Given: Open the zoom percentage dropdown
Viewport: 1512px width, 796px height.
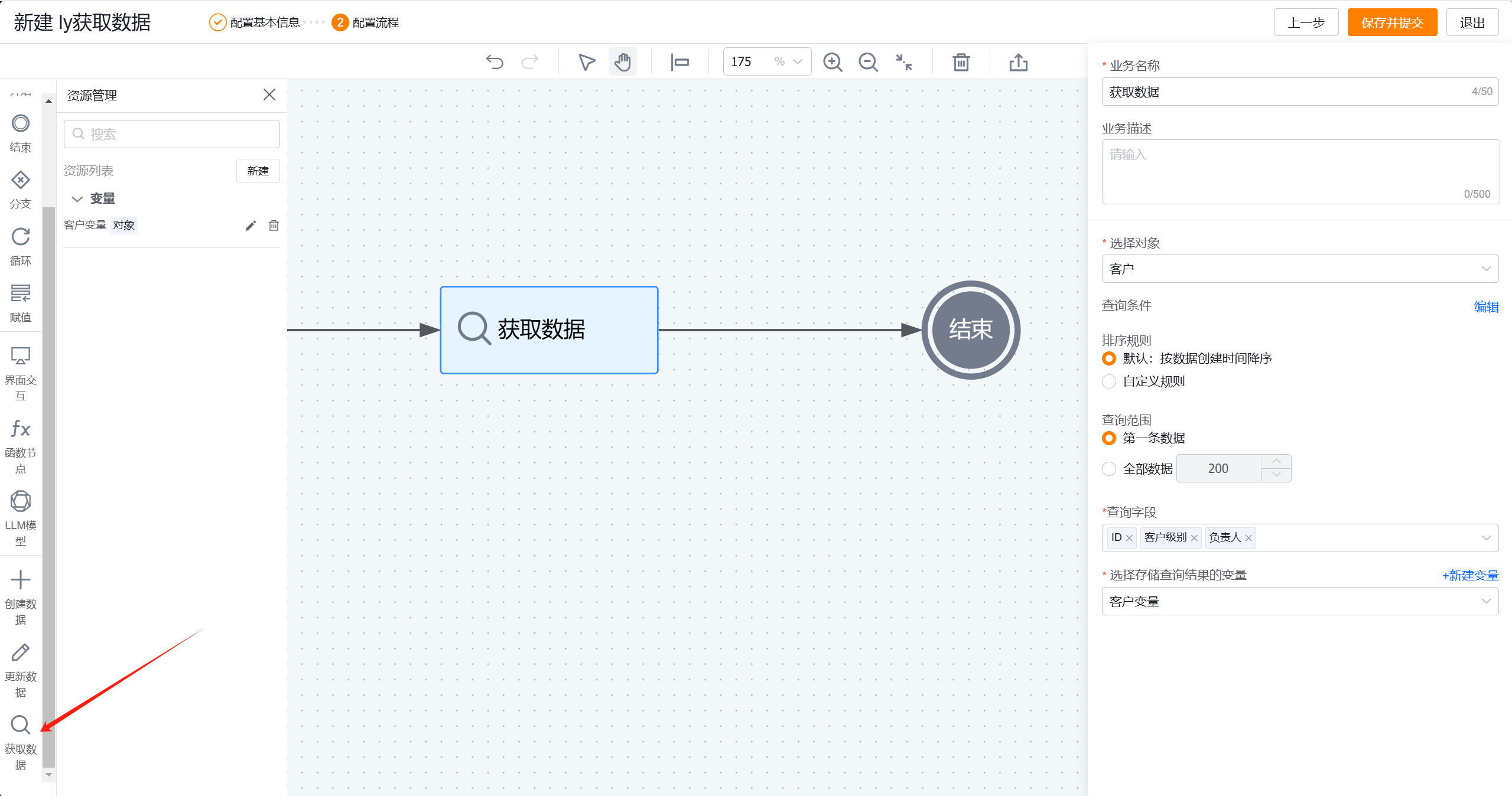Looking at the screenshot, I should pyautogui.click(x=797, y=62).
